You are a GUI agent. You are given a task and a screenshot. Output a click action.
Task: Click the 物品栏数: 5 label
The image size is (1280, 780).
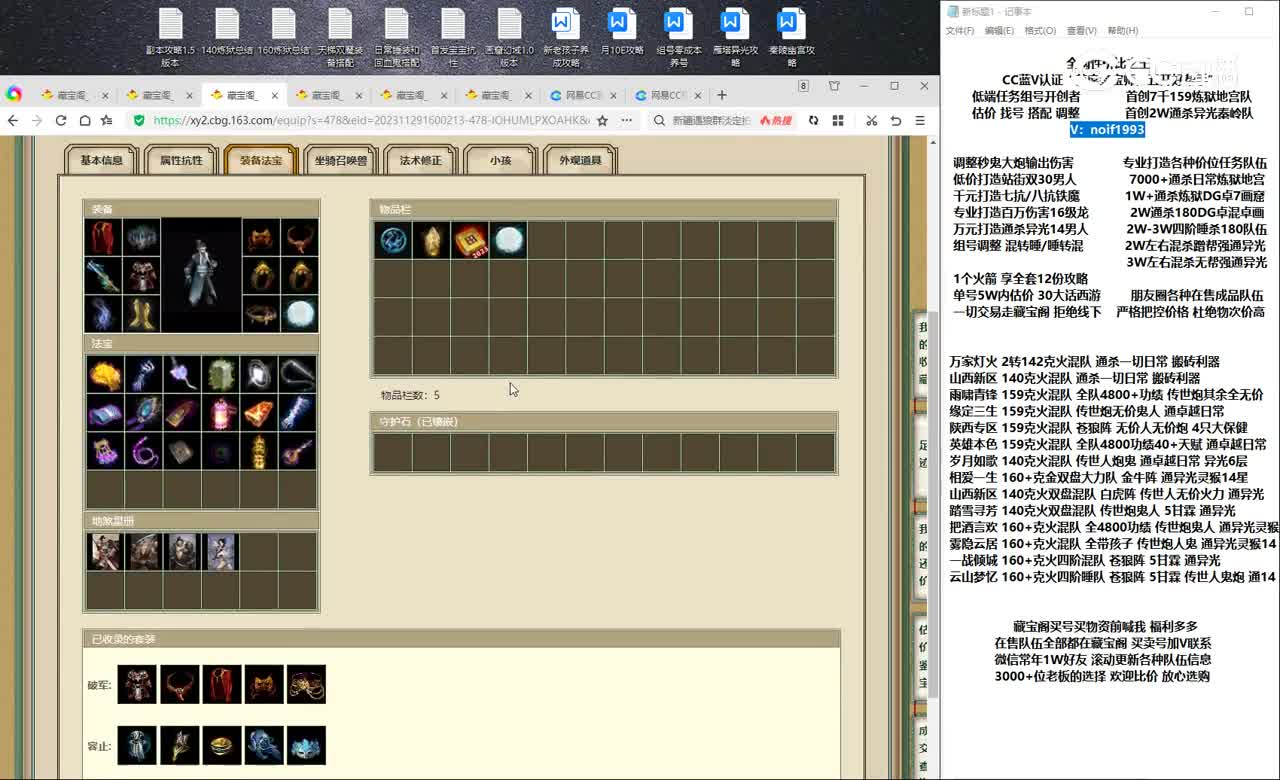coord(410,396)
